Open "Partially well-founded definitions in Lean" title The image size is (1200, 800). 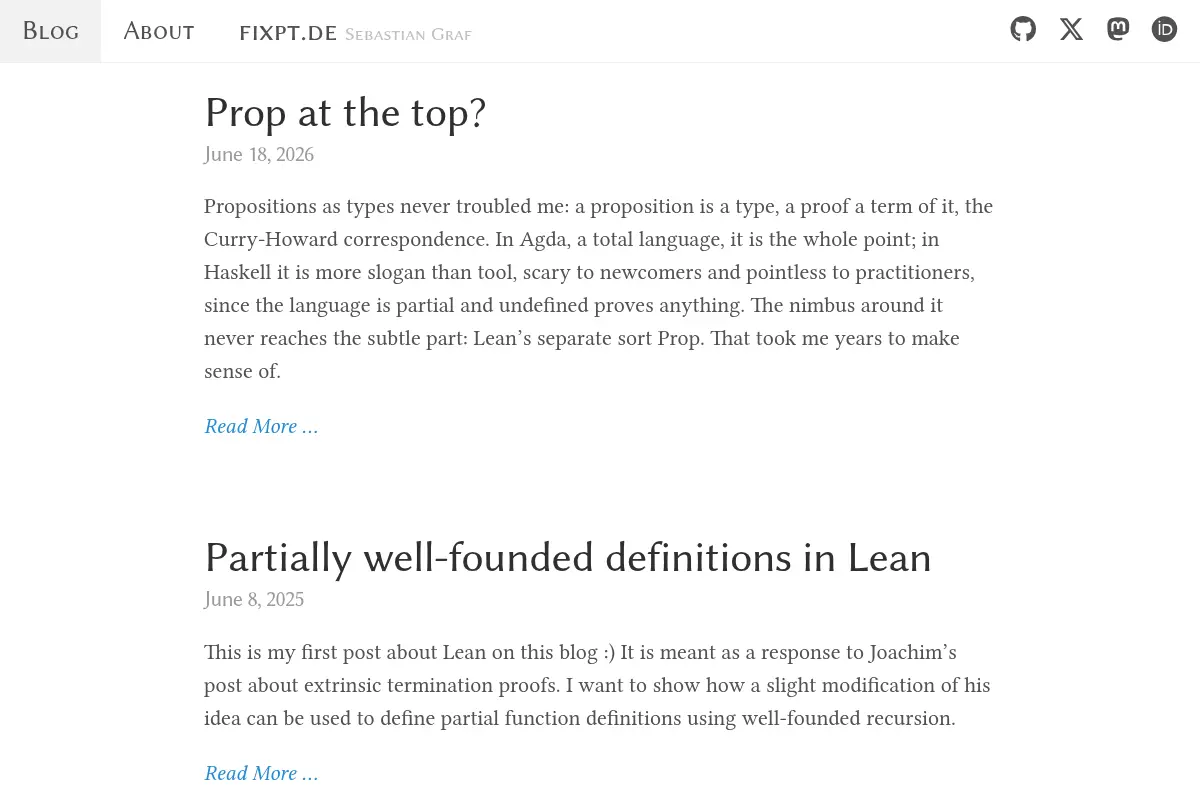click(567, 557)
